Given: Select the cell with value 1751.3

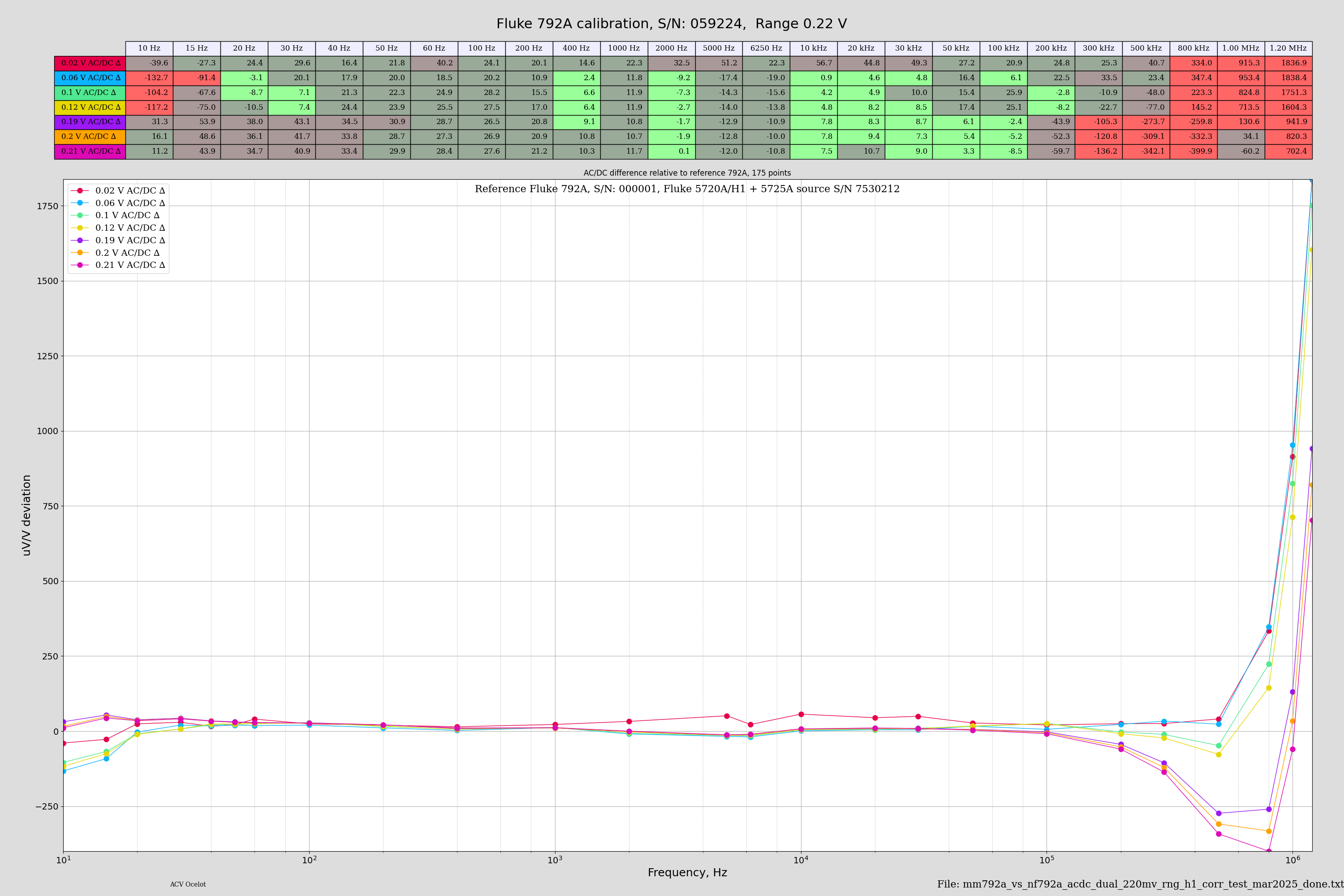Looking at the screenshot, I should pos(1288,93).
